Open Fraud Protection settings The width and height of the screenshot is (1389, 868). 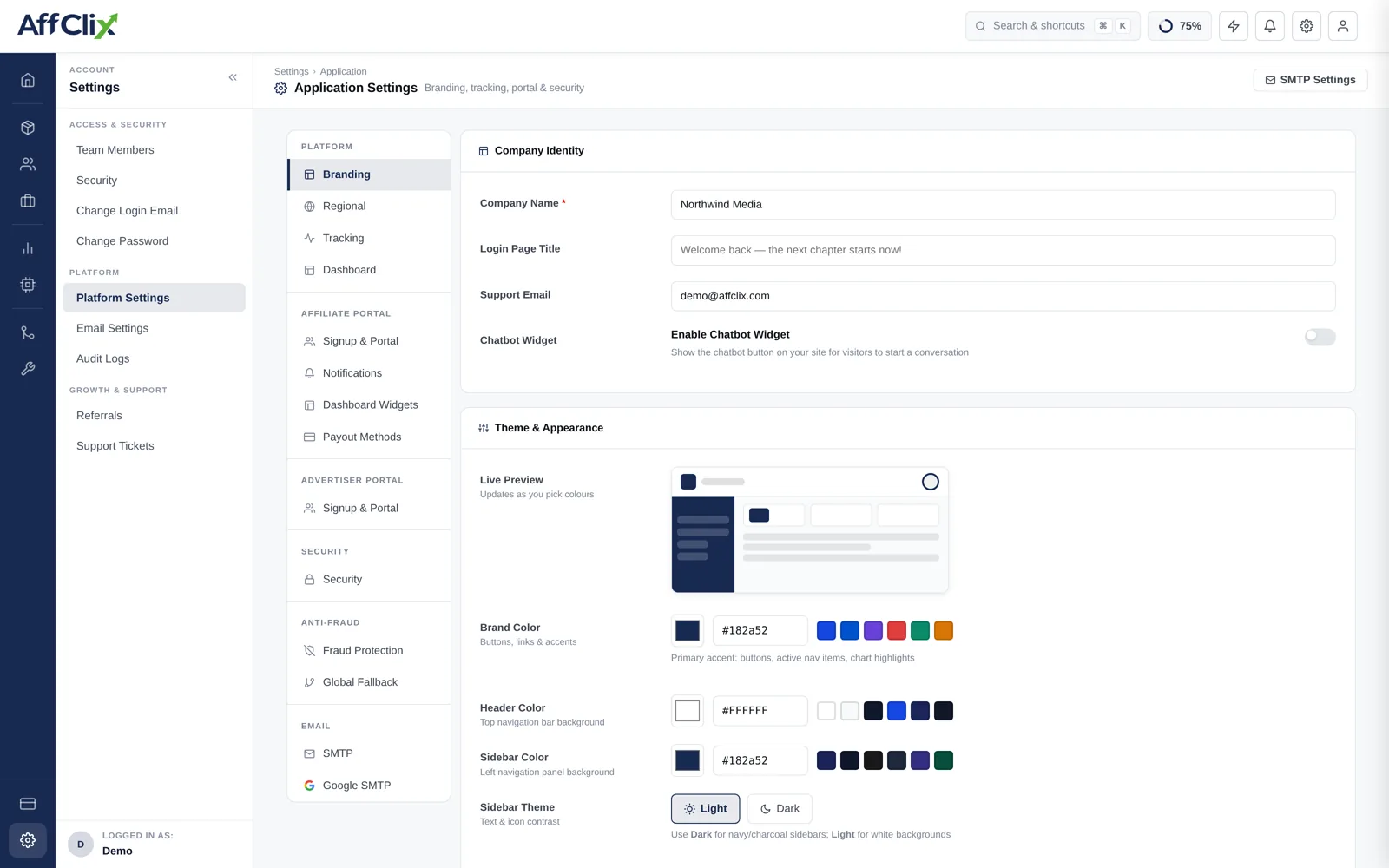click(369, 651)
